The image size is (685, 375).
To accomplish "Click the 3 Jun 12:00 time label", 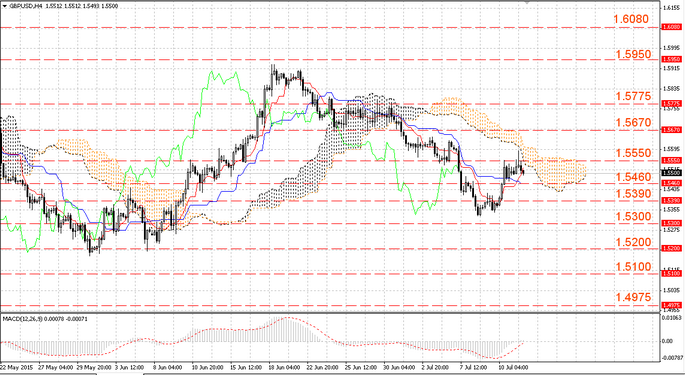I will click(131, 368).
